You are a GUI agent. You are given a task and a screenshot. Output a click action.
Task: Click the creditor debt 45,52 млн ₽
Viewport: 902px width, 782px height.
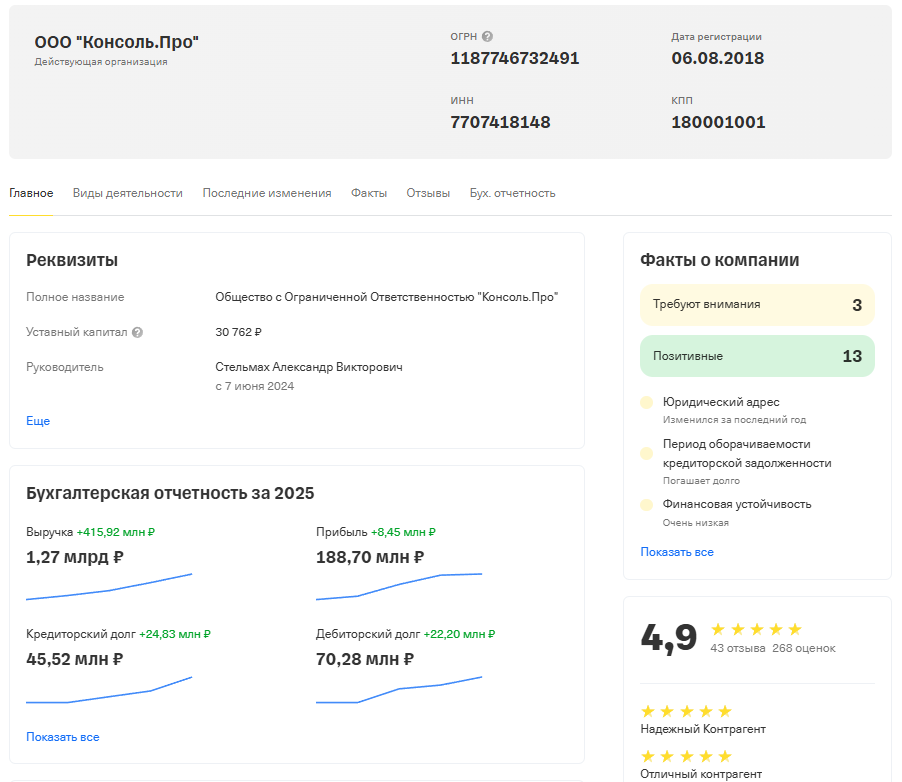pos(75,659)
